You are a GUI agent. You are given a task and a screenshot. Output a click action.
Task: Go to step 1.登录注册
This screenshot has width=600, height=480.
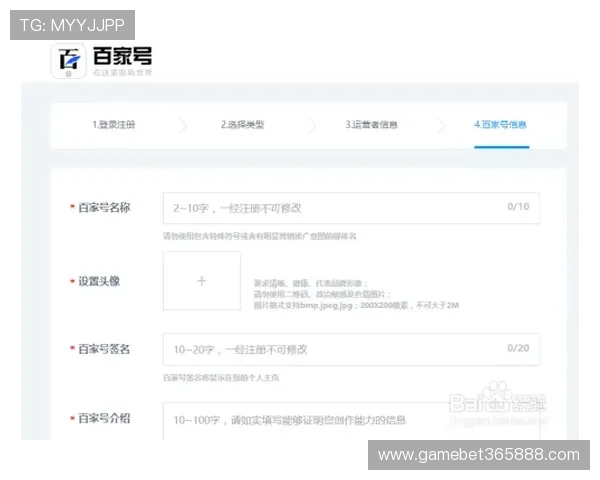click(x=114, y=125)
